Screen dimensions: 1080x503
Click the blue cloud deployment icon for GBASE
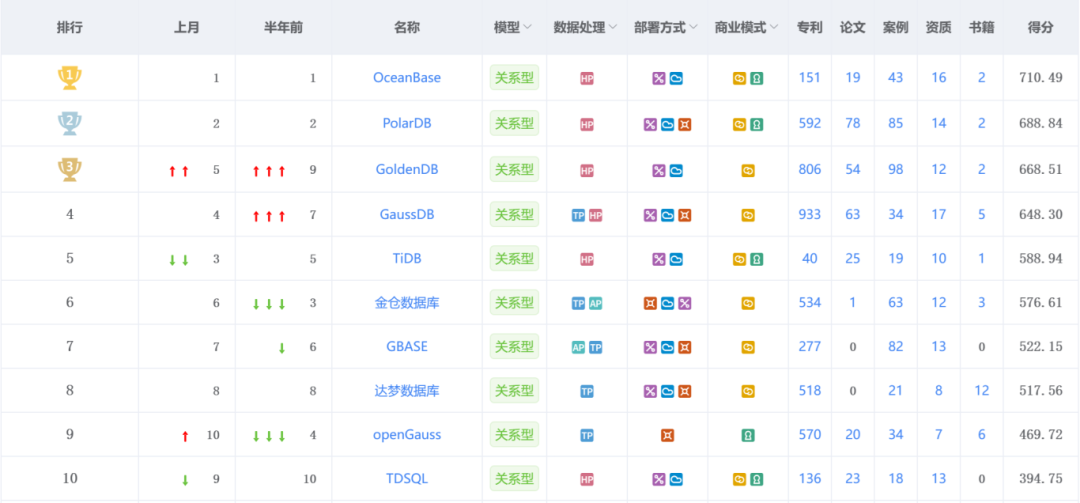click(667, 347)
